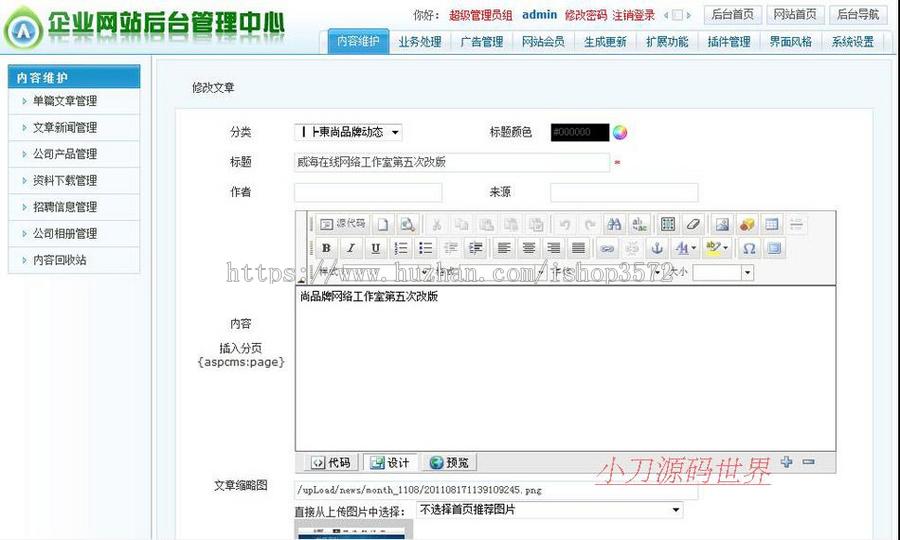900x540 pixels.
Task: Click the Anchor icon
Action: pyautogui.click(x=657, y=248)
